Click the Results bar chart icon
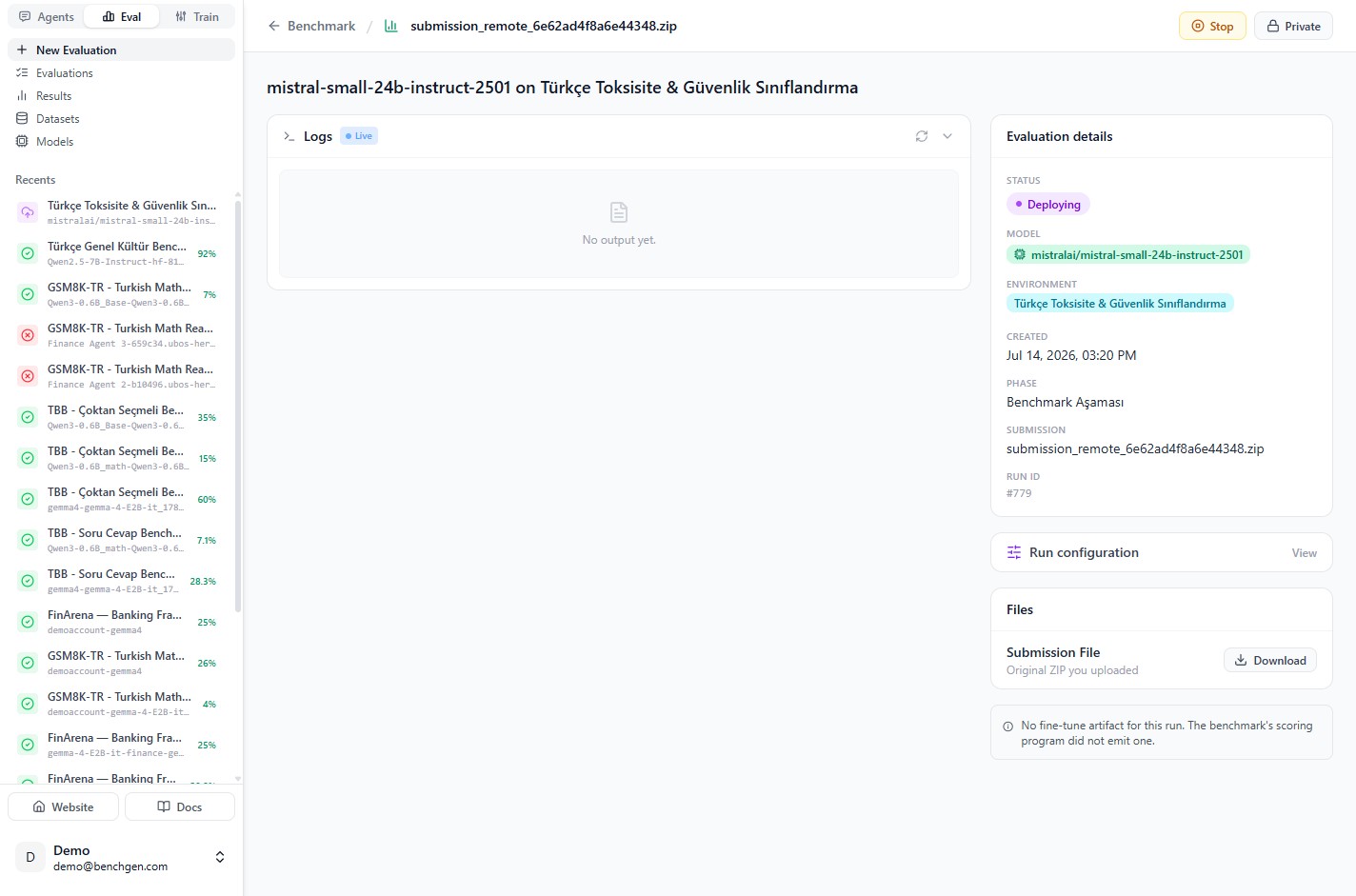1356x896 pixels. pos(22,96)
